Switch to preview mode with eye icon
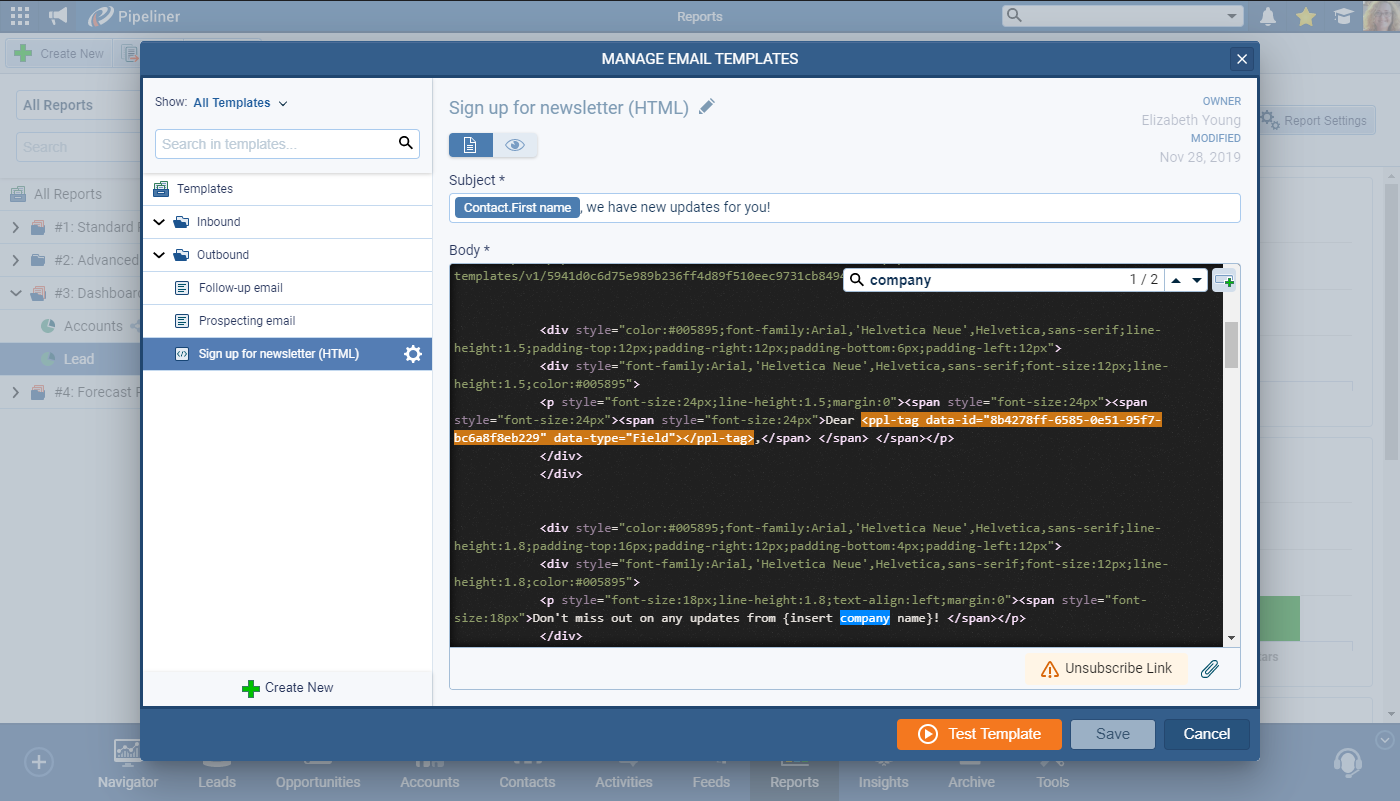The height and width of the screenshot is (801, 1400). pos(515,145)
